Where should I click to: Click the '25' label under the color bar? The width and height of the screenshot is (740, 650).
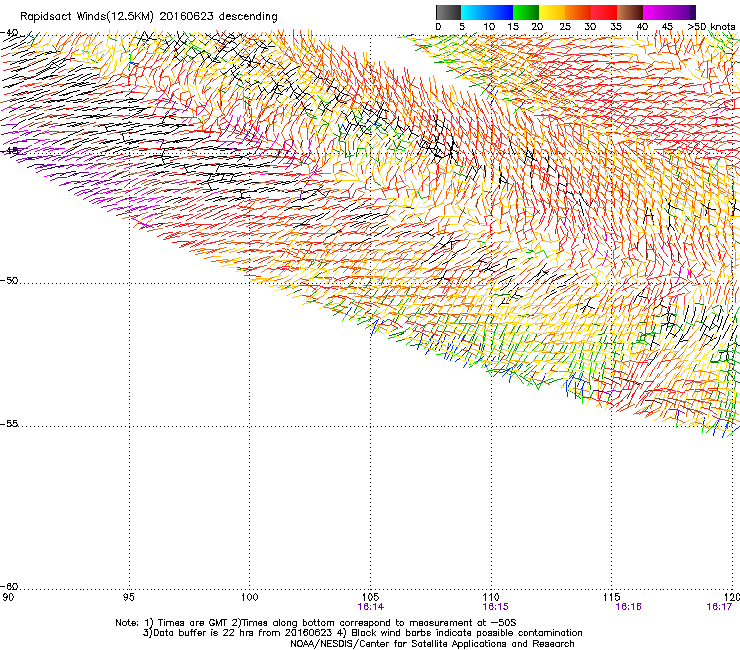coord(565,27)
